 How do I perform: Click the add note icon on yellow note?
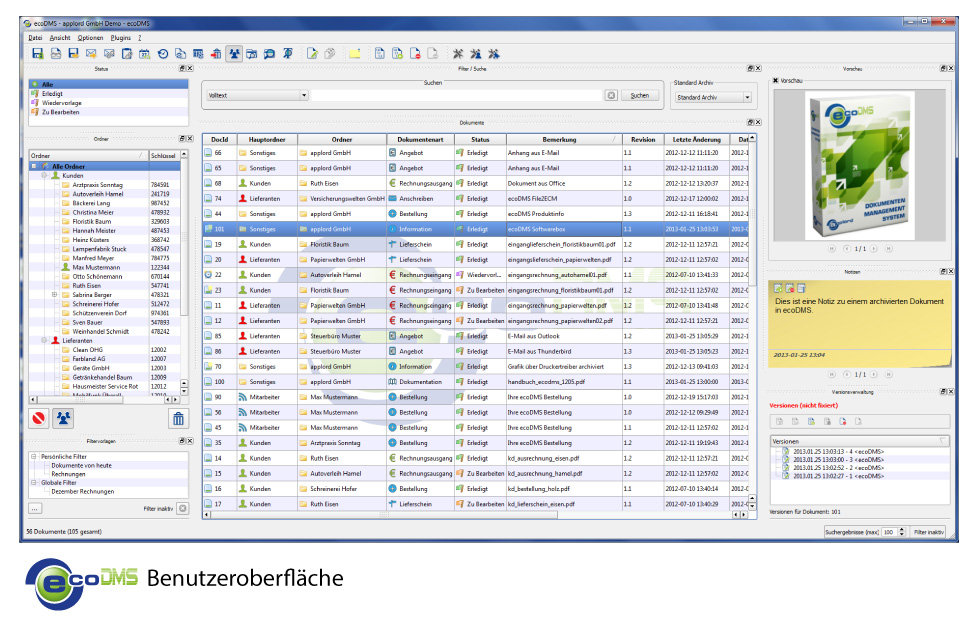coord(778,289)
